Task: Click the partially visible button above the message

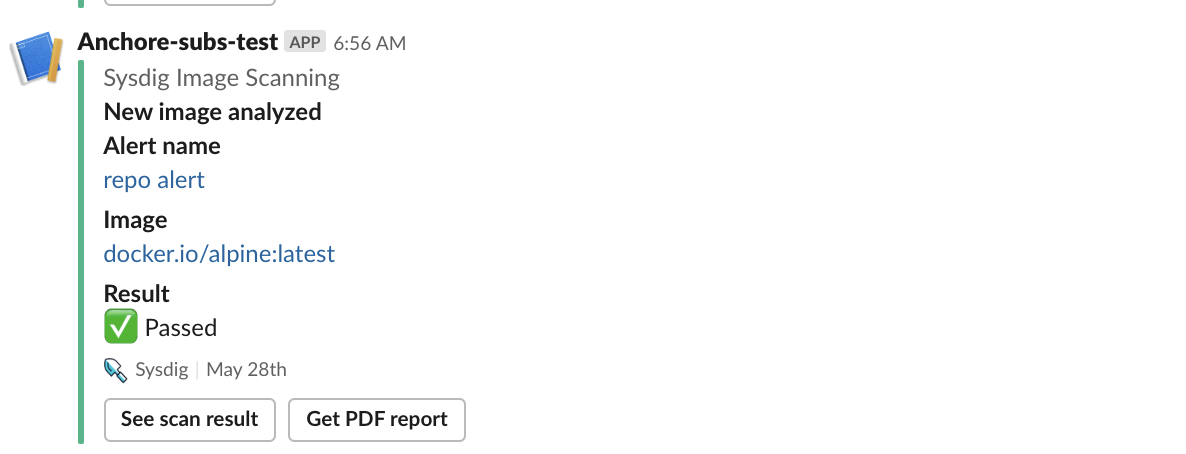Action: pyautogui.click(x=190, y=2)
